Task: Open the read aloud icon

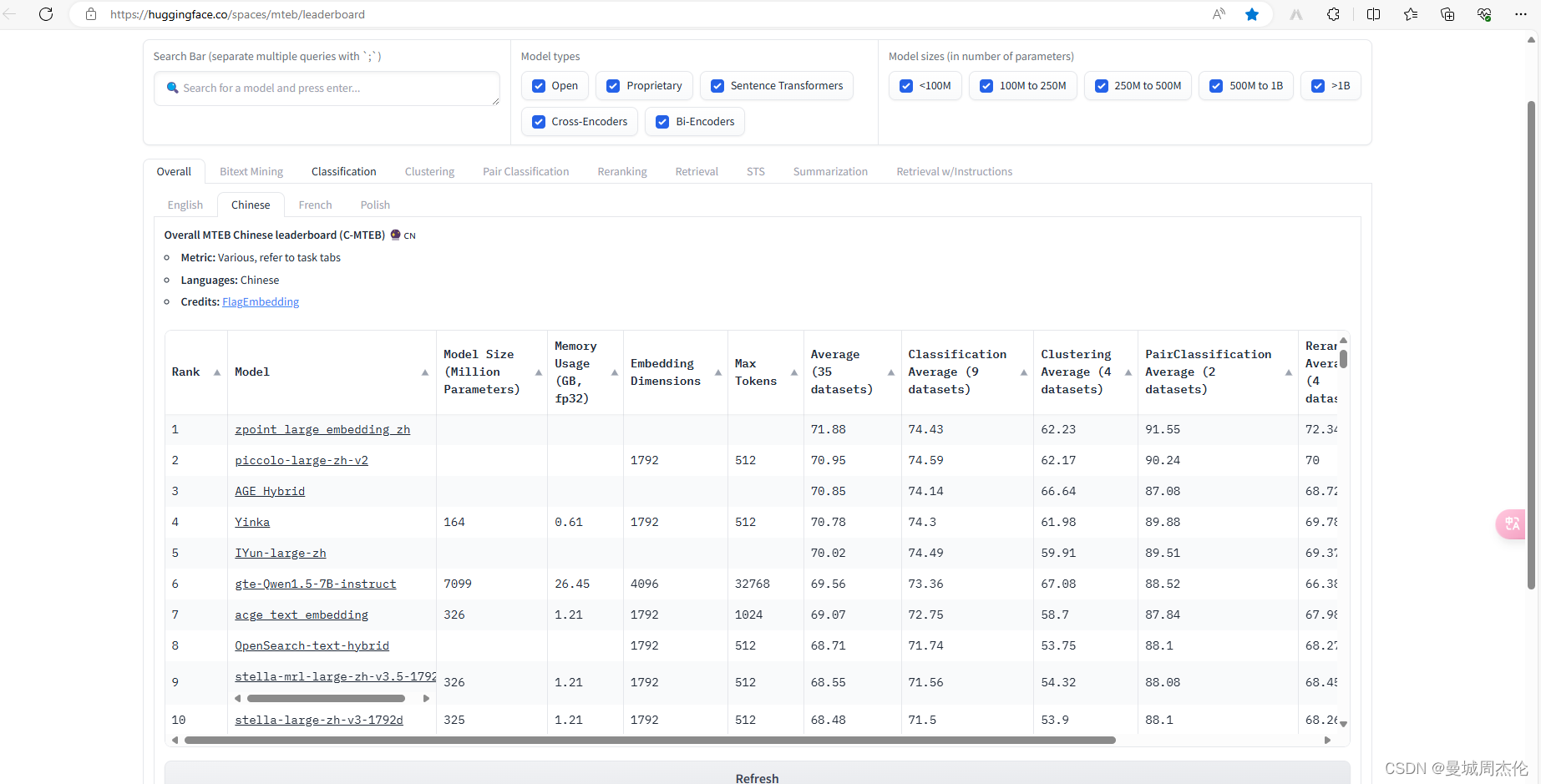Action: [x=1219, y=14]
